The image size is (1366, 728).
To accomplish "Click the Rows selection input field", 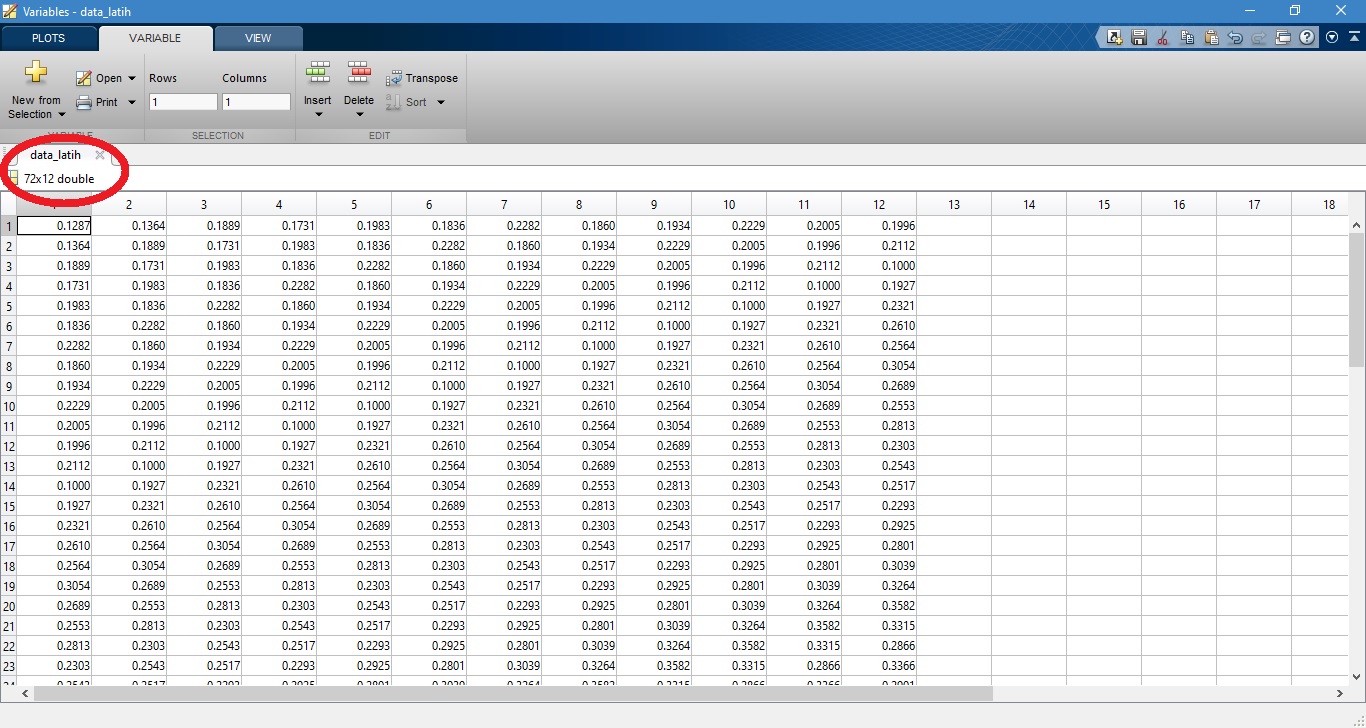I will point(183,102).
